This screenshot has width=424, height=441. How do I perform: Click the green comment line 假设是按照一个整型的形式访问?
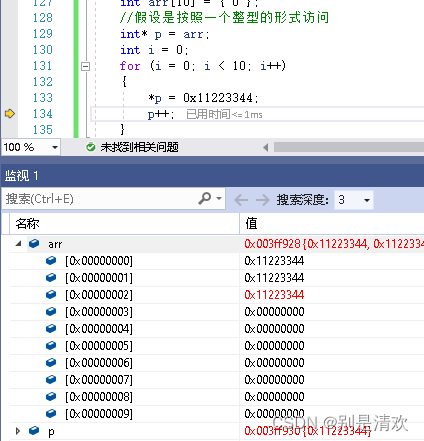(224, 18)
